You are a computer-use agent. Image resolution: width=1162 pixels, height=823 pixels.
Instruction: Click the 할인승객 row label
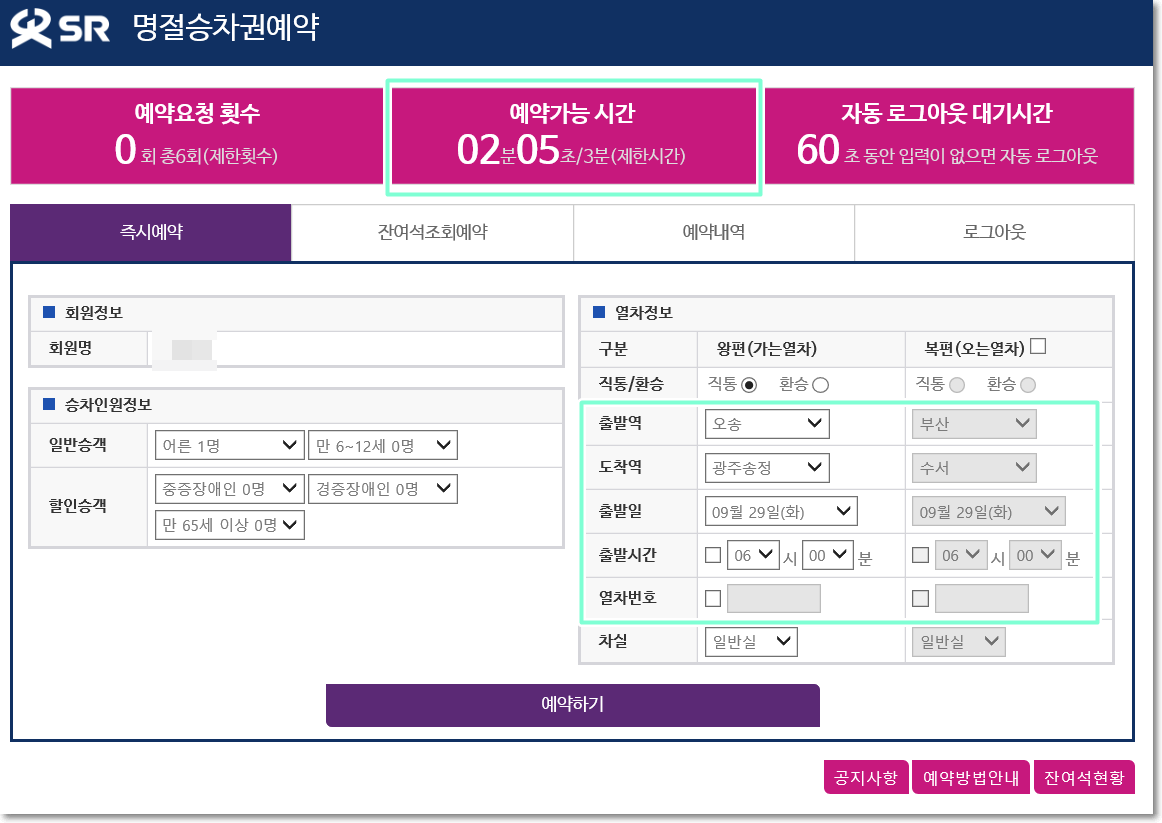click(78, 507)
